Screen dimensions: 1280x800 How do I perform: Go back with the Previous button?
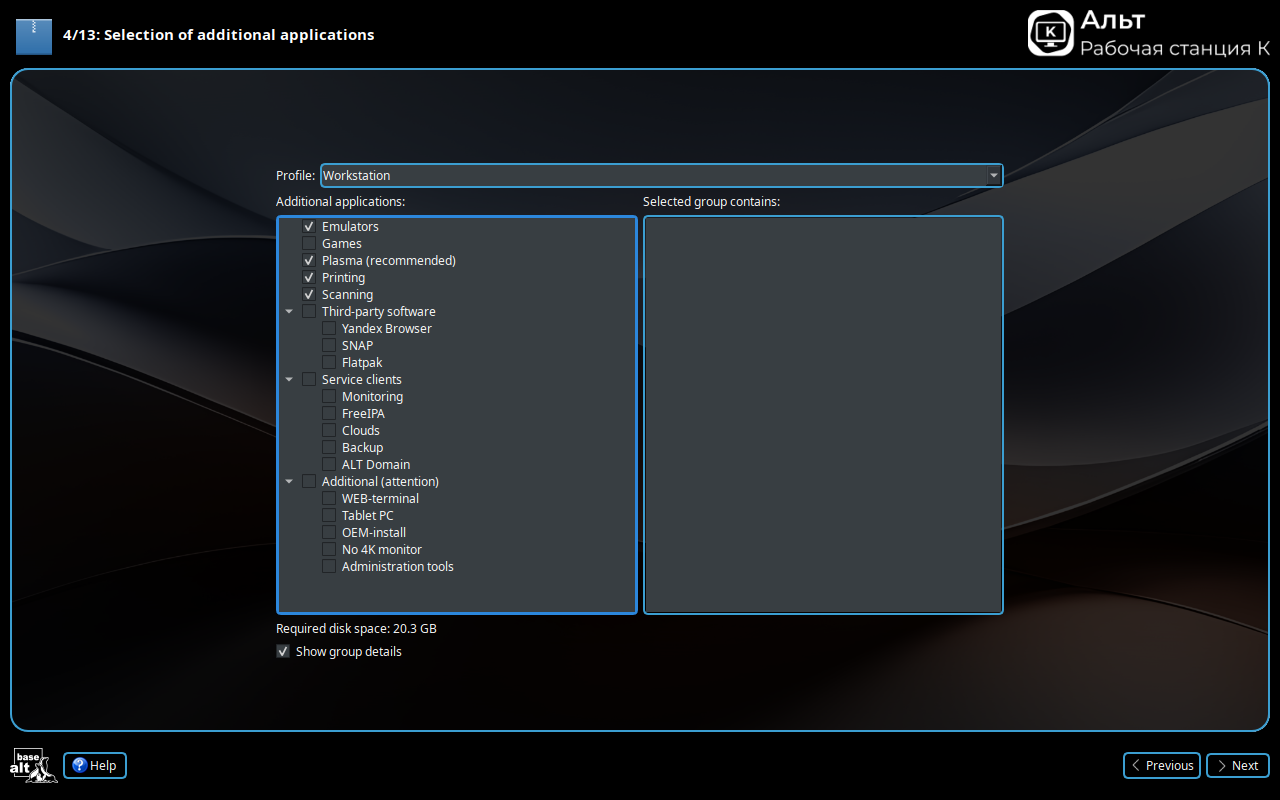(x=1162, y=766)
